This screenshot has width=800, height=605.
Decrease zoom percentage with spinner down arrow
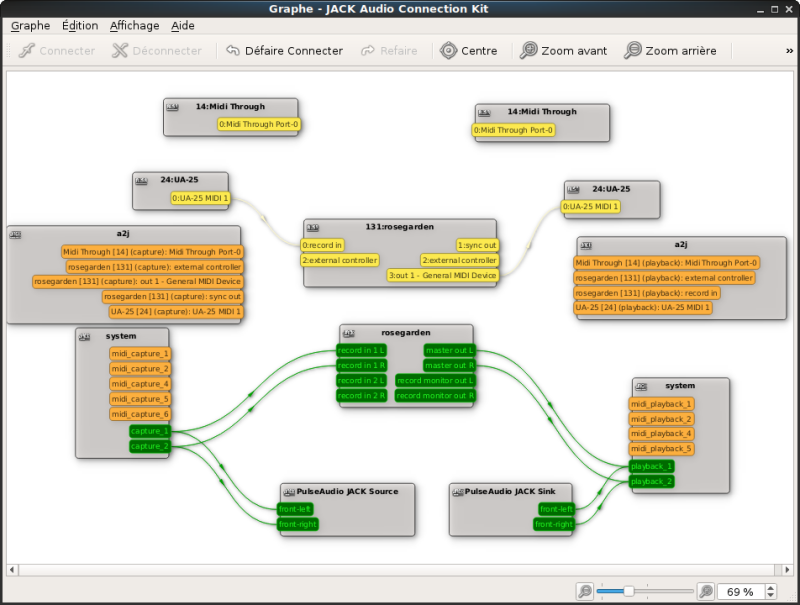tap(771, 595)
